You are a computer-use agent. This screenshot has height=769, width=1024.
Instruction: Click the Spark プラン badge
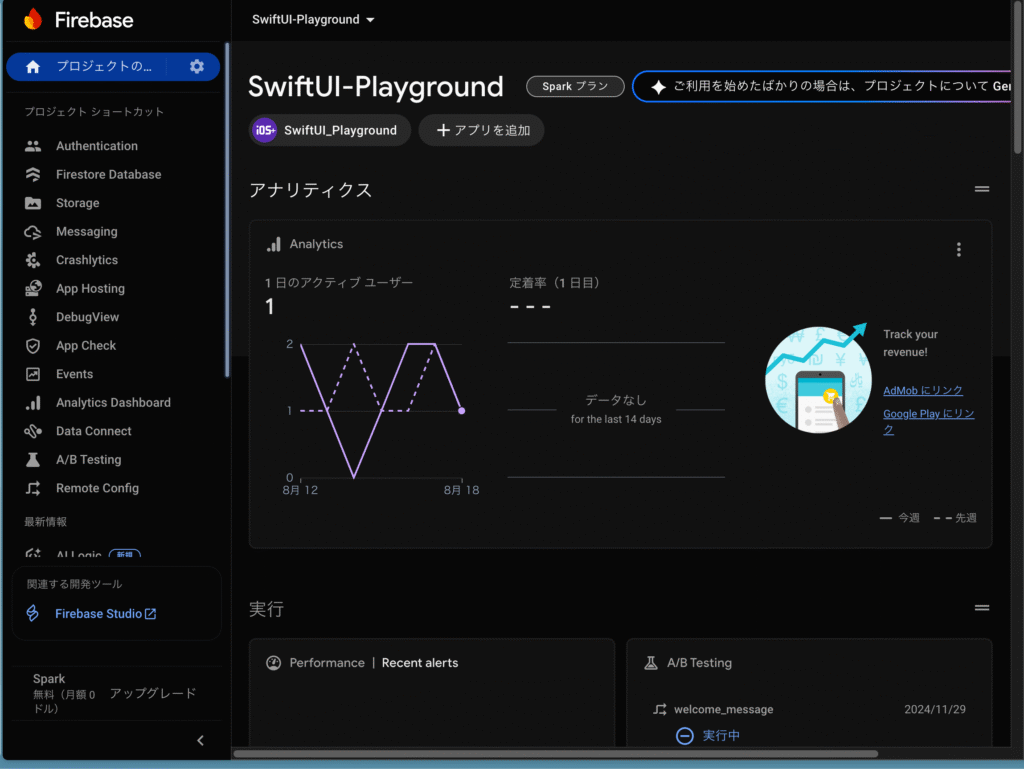click(x=575, y=86)
